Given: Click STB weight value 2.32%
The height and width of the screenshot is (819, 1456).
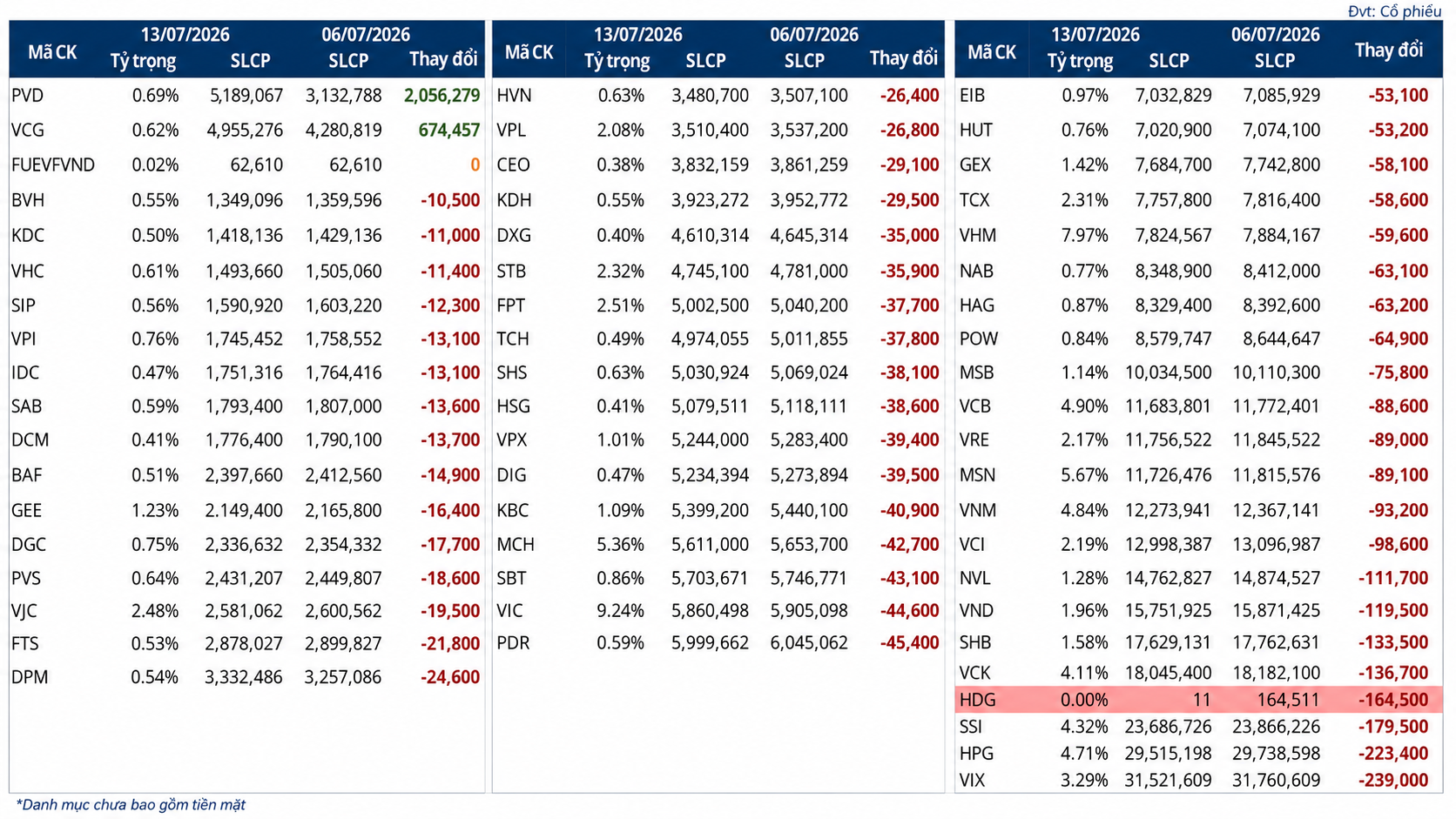Looking at the screenshot, I should pyautogui.click(x=621, y=272).
